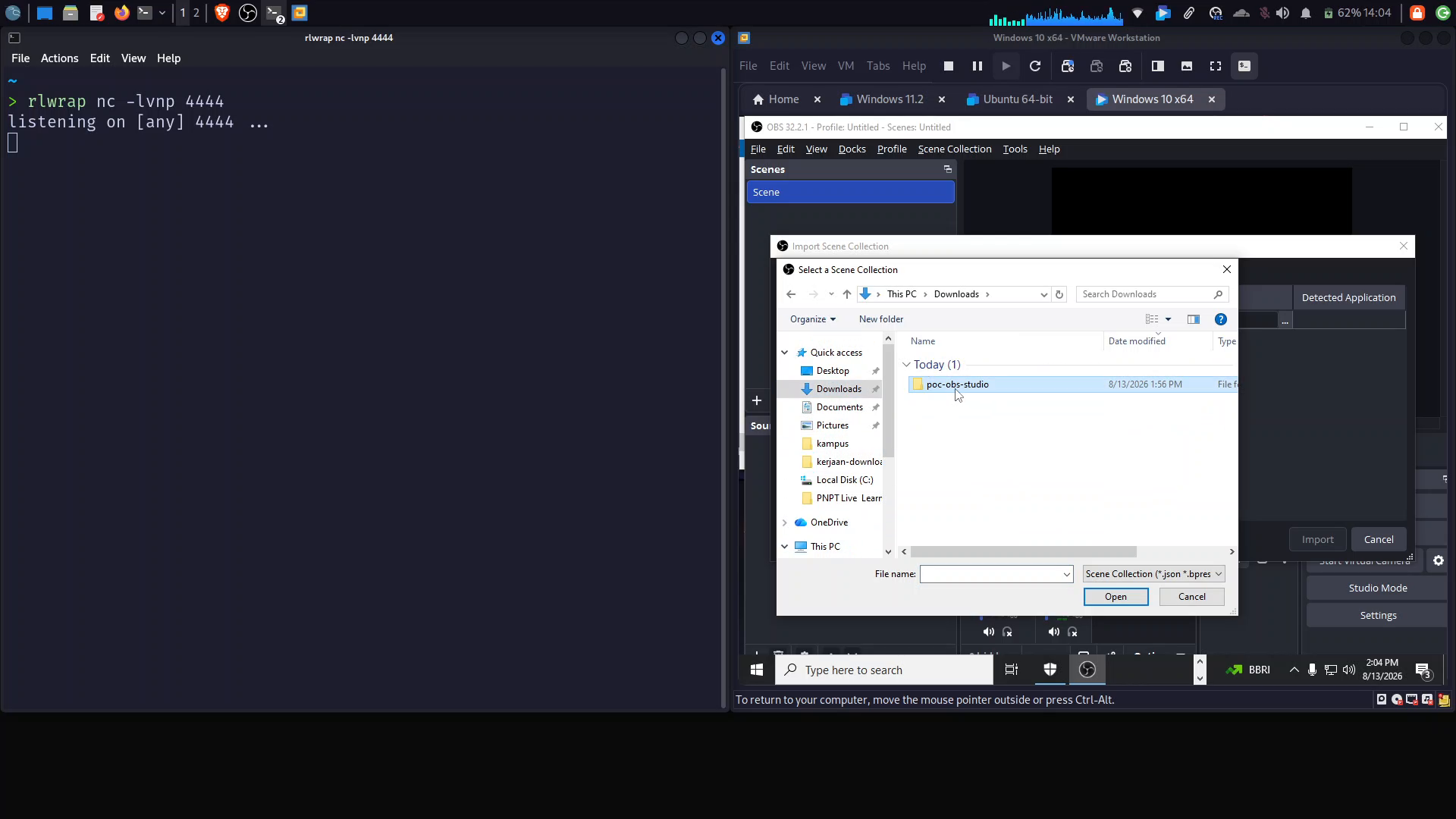Click New folder in file dialog

881,319
